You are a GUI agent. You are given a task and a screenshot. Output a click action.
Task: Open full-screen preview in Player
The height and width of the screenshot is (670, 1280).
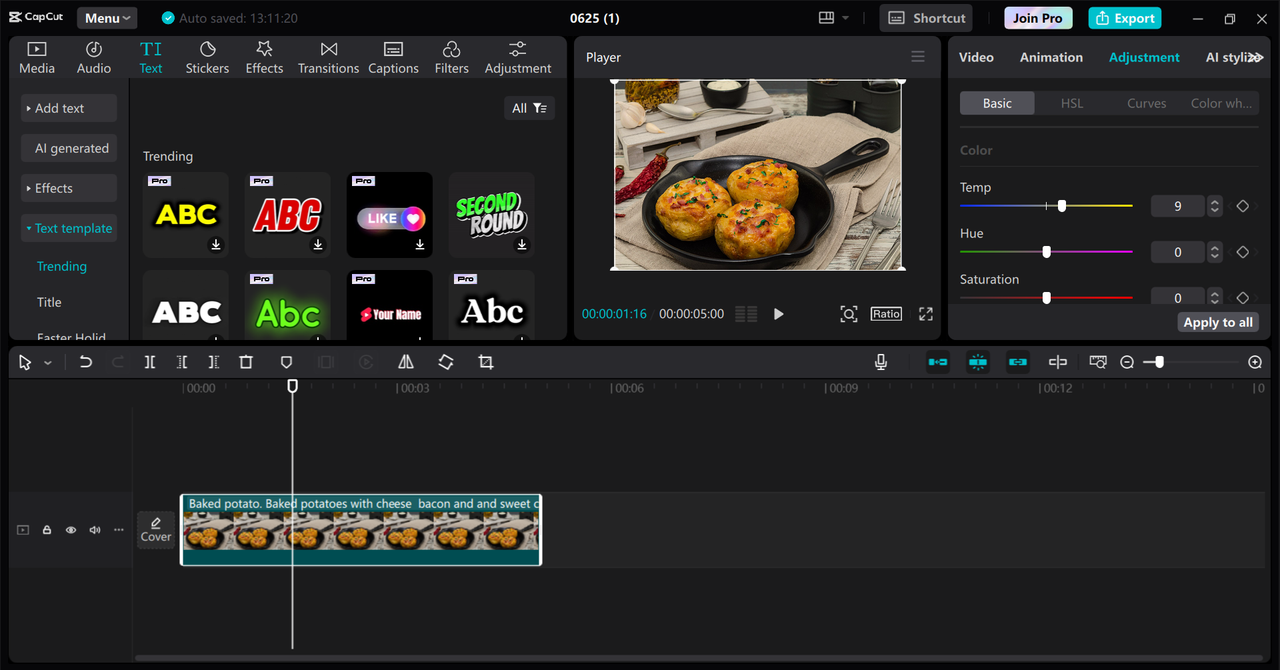pos(926,314)
